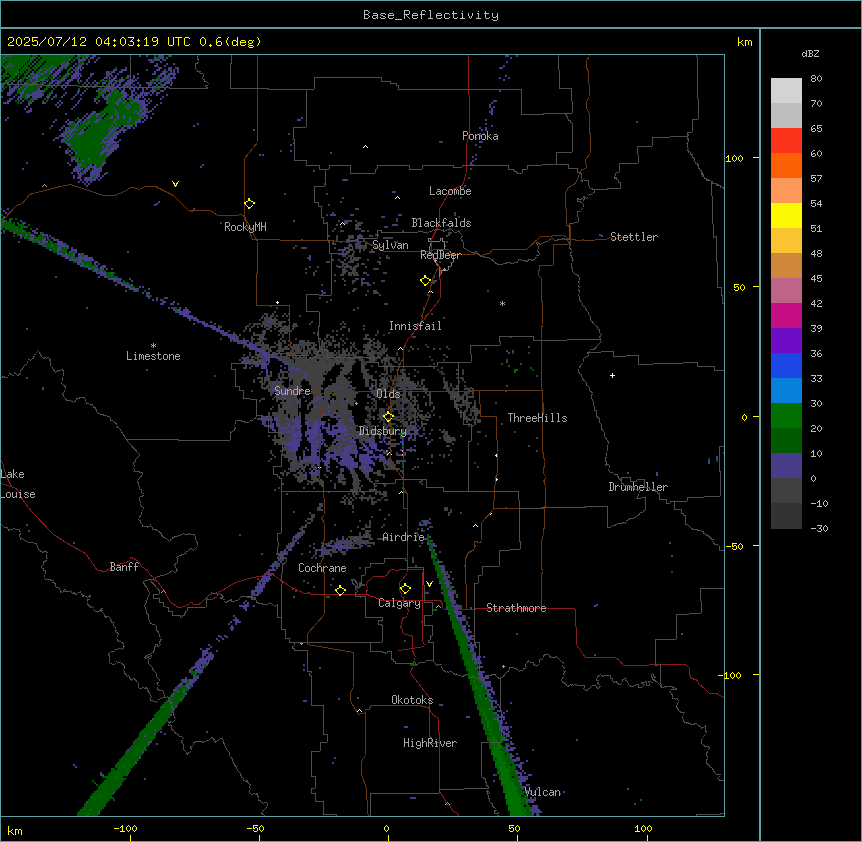Image resolution: width=862 pixels, height=842 pixels.
Task: Click the yellow diamond marker above Calgary label
Action: [405, 589]
